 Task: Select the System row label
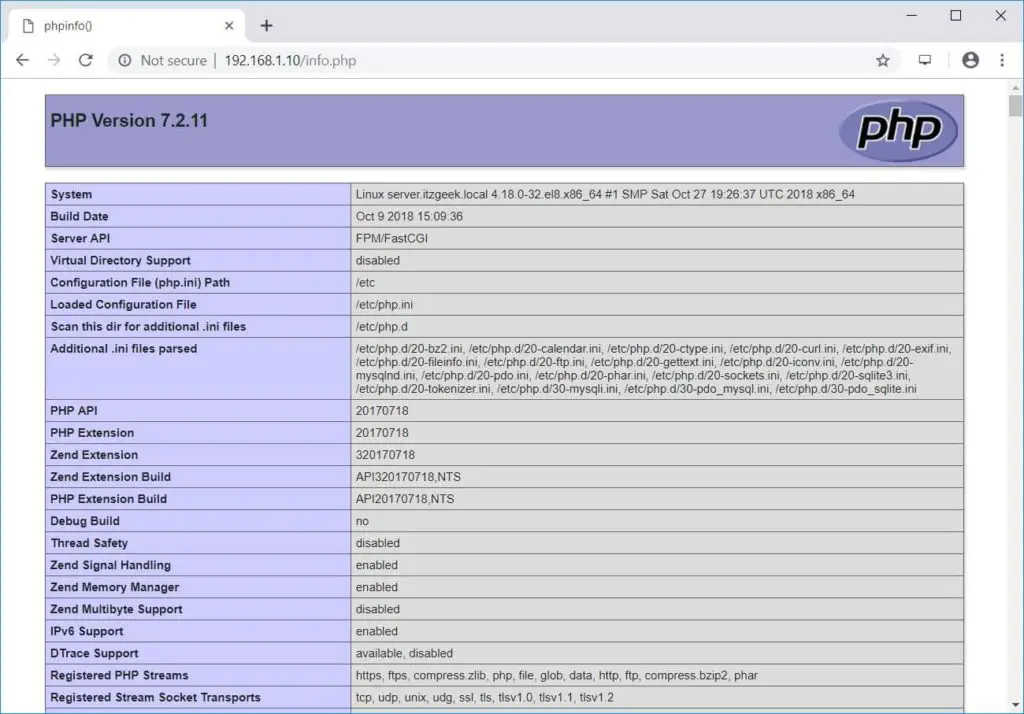pyautogui.click(x=71, y=194)
